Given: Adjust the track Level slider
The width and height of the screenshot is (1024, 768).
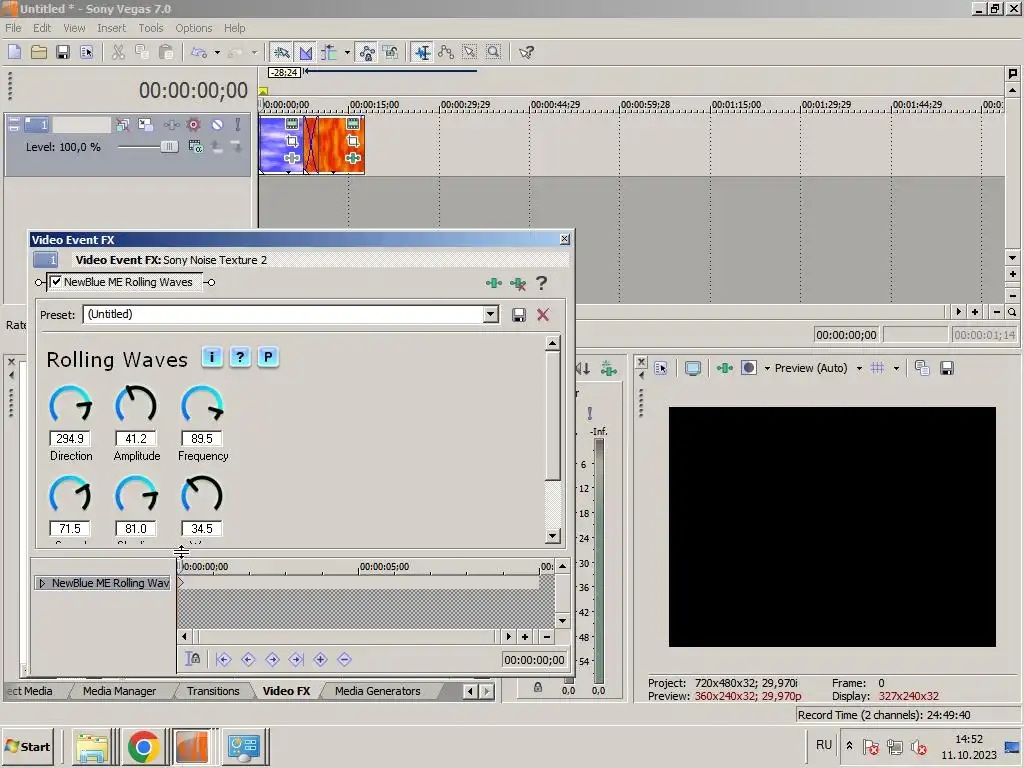Looking at the screenshot, I should pyautogui.click(x=168, y=147).
